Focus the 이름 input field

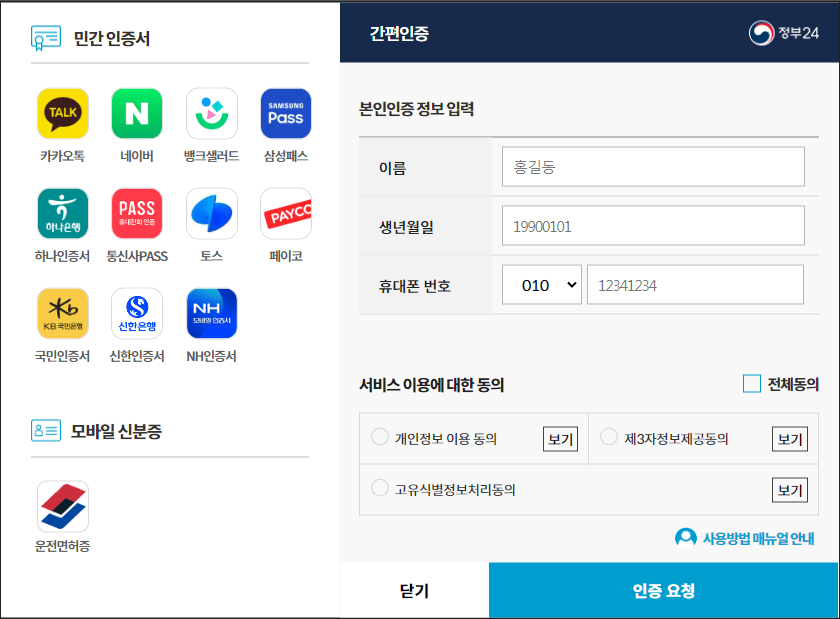point(653,167)
